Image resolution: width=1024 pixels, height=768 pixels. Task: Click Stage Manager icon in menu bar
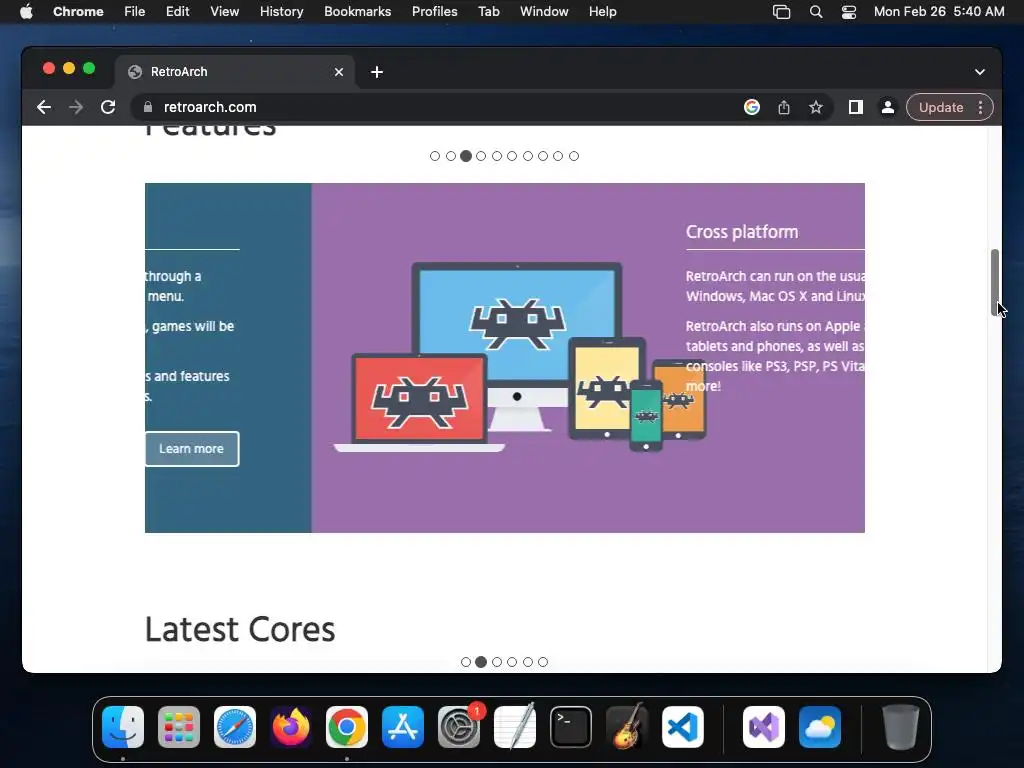(x=781, y=11)
